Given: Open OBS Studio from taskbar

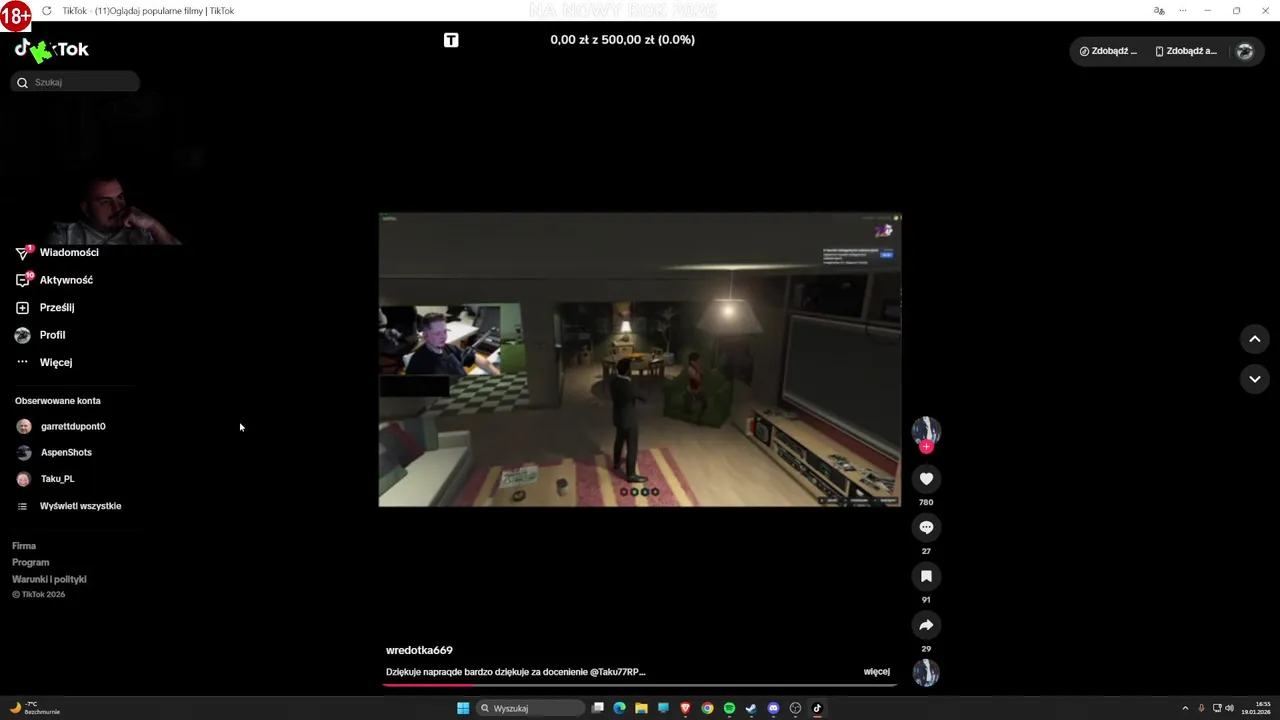Looking at the screenshot, I should click(x=795, y=708).
